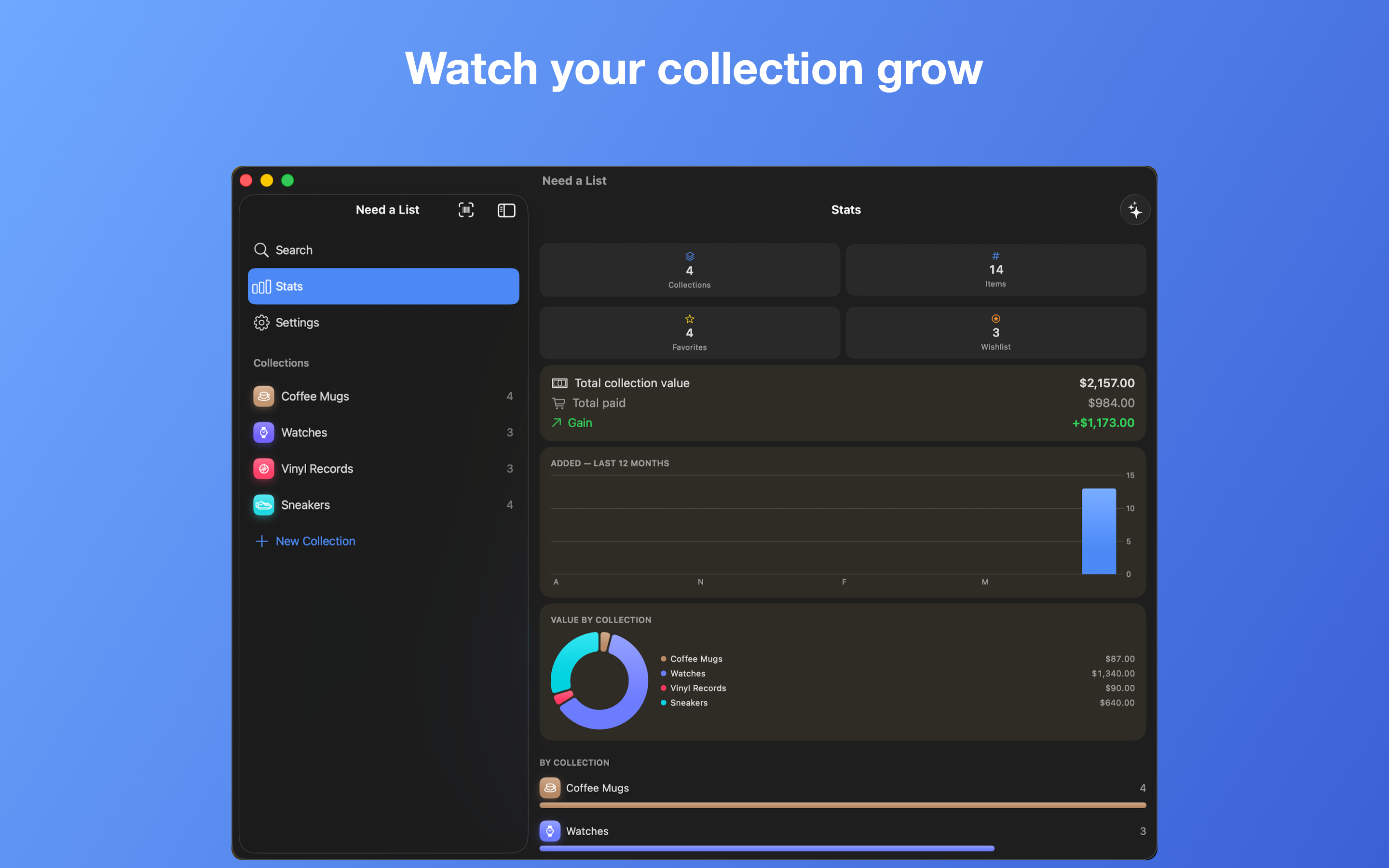Click the Coffee Mugs tan progress bar
Screen dimensions: 1389x868
tap(843, 805)
